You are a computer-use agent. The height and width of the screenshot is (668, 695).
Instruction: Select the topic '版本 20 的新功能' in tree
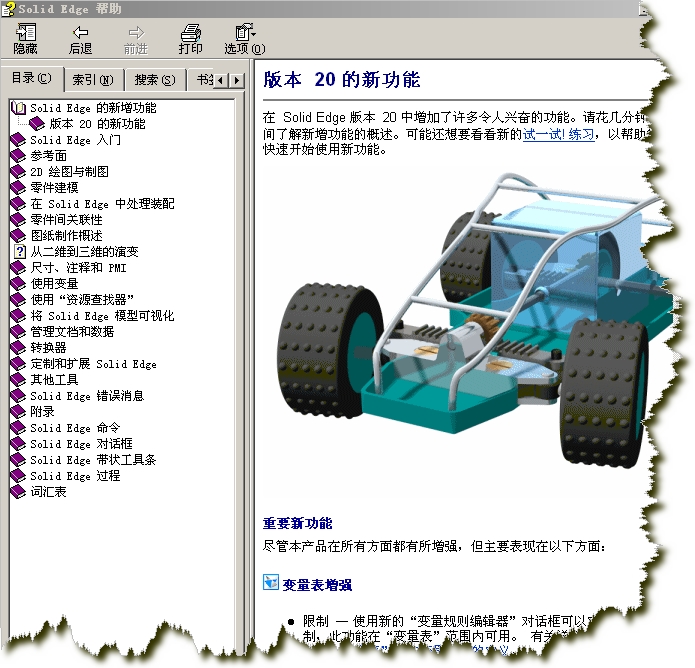tap(97, 124)
